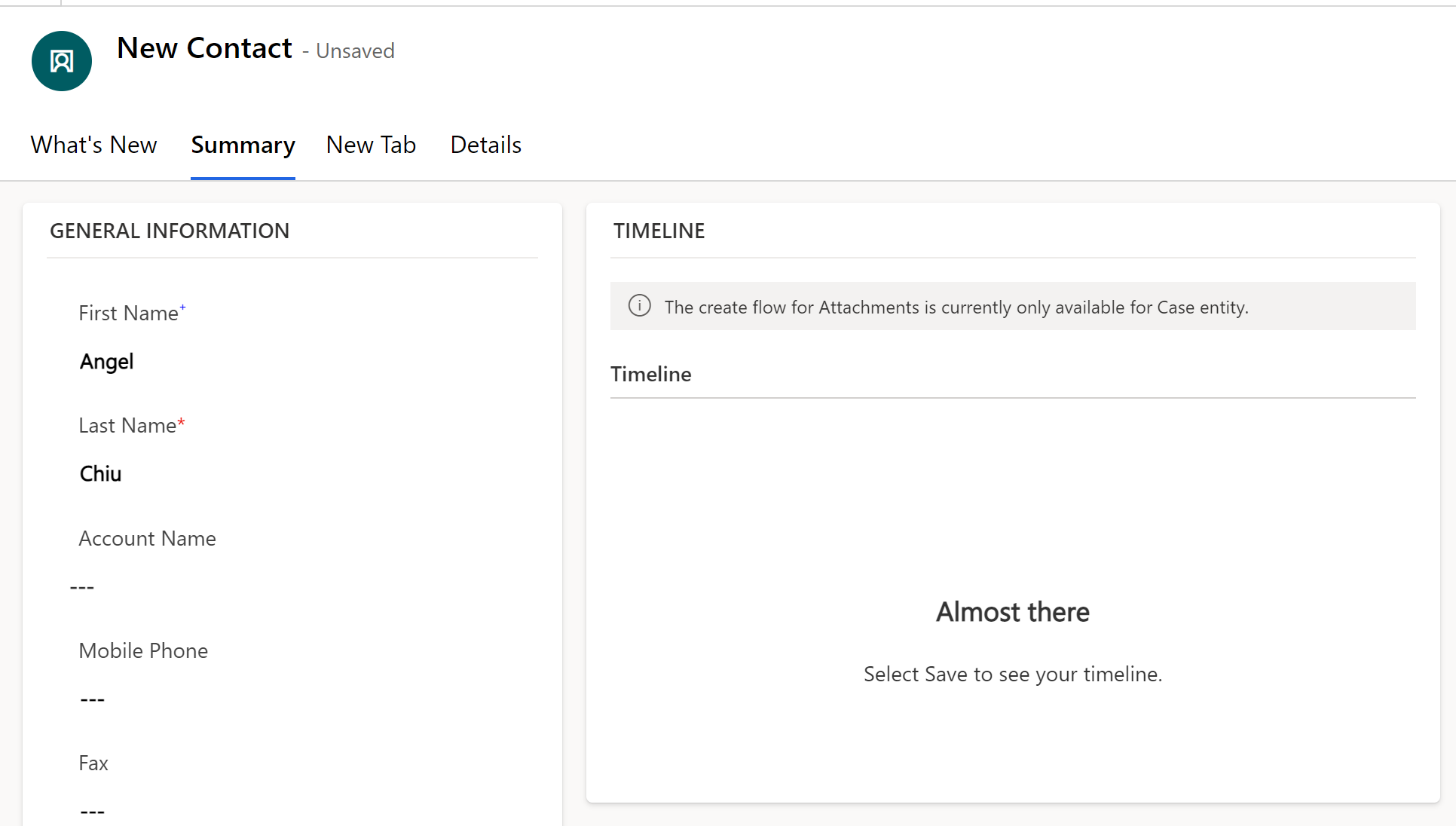Switch to the New Tab tab
Viewport: 1456px width, 826px height.
tap(371, 145)
